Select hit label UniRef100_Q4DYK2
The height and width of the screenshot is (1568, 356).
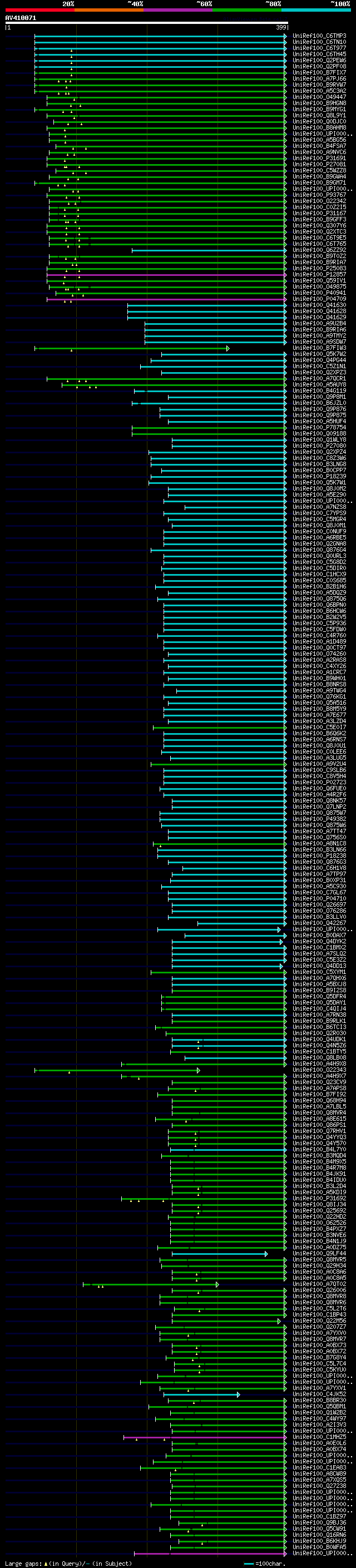coord(319,942)
